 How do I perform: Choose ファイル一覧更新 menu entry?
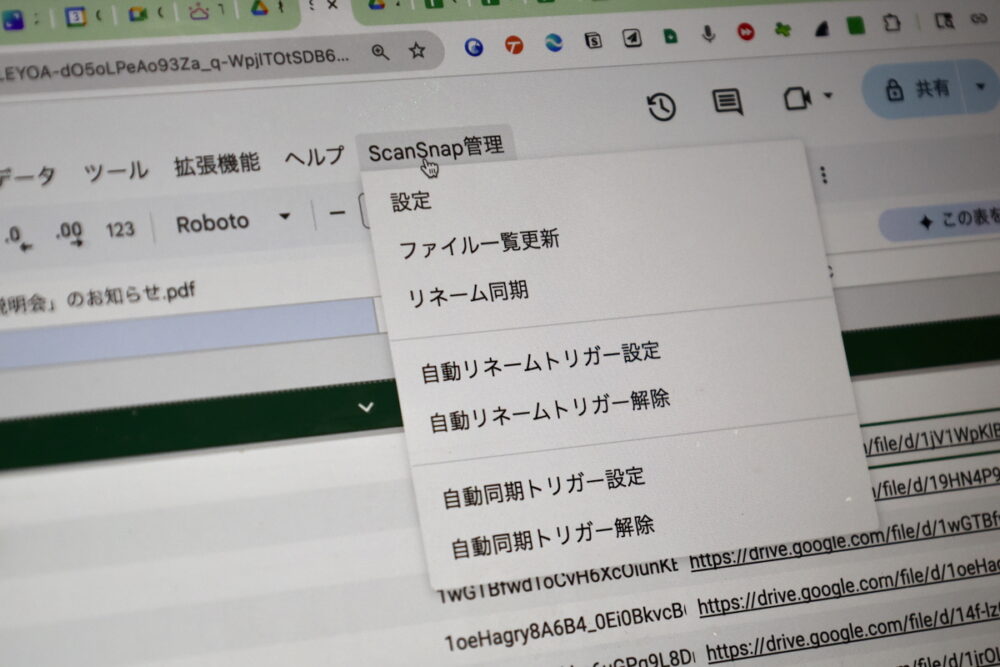(479, 243)
